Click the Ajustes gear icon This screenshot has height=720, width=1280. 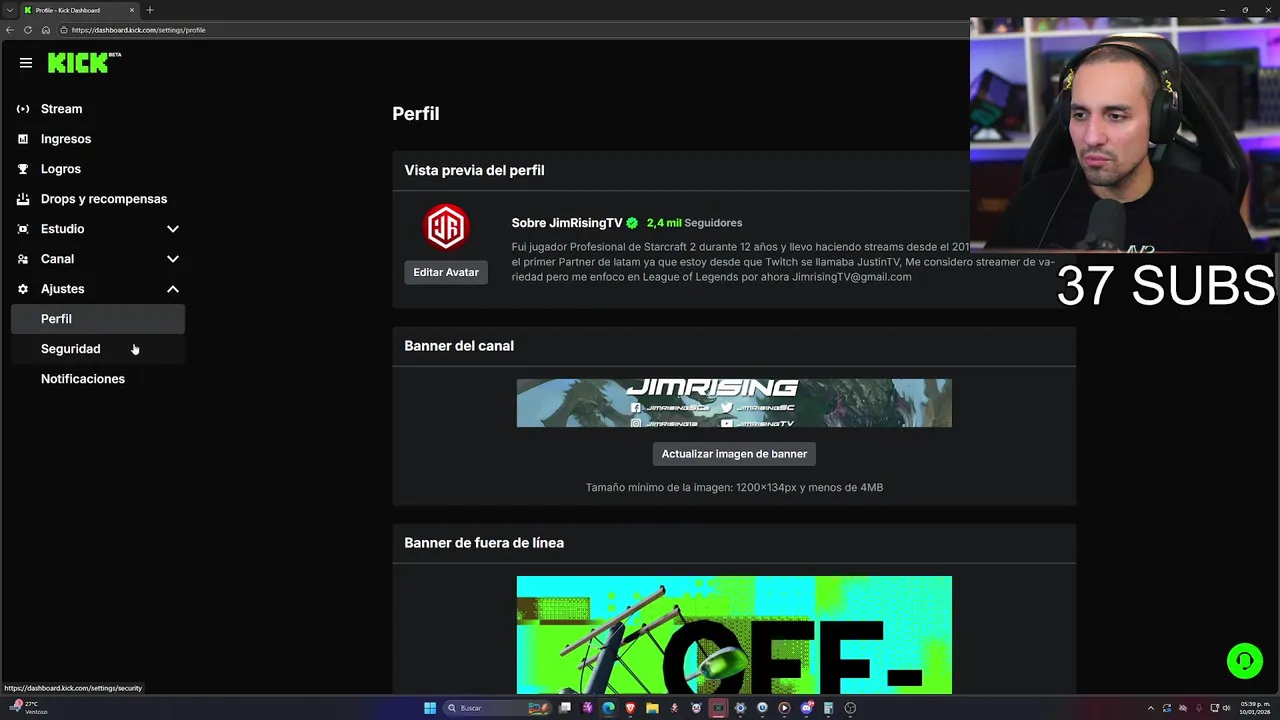coord(23,289)
